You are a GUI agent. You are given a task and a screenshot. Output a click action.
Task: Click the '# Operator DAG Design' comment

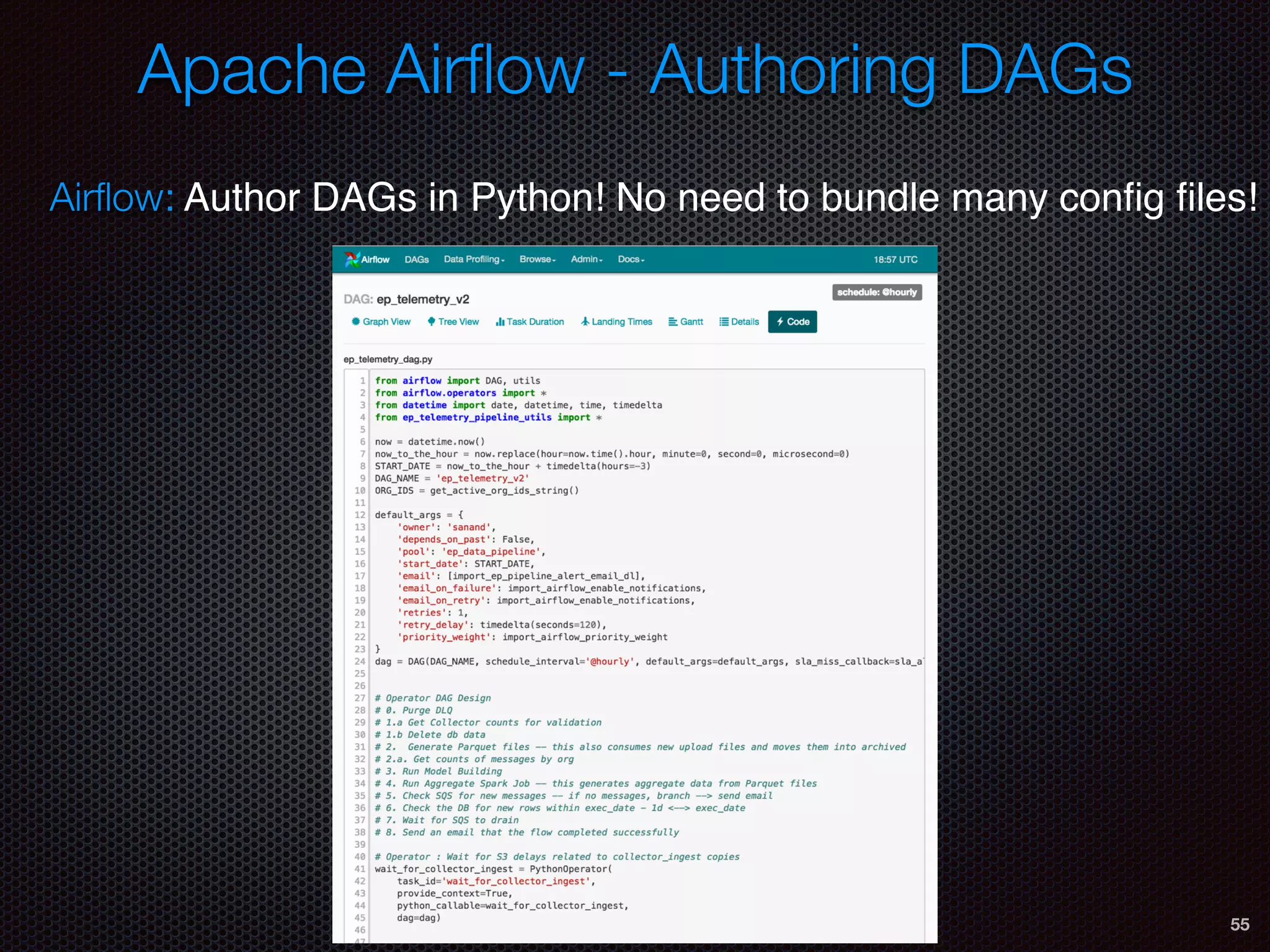[x=433, y=698]
